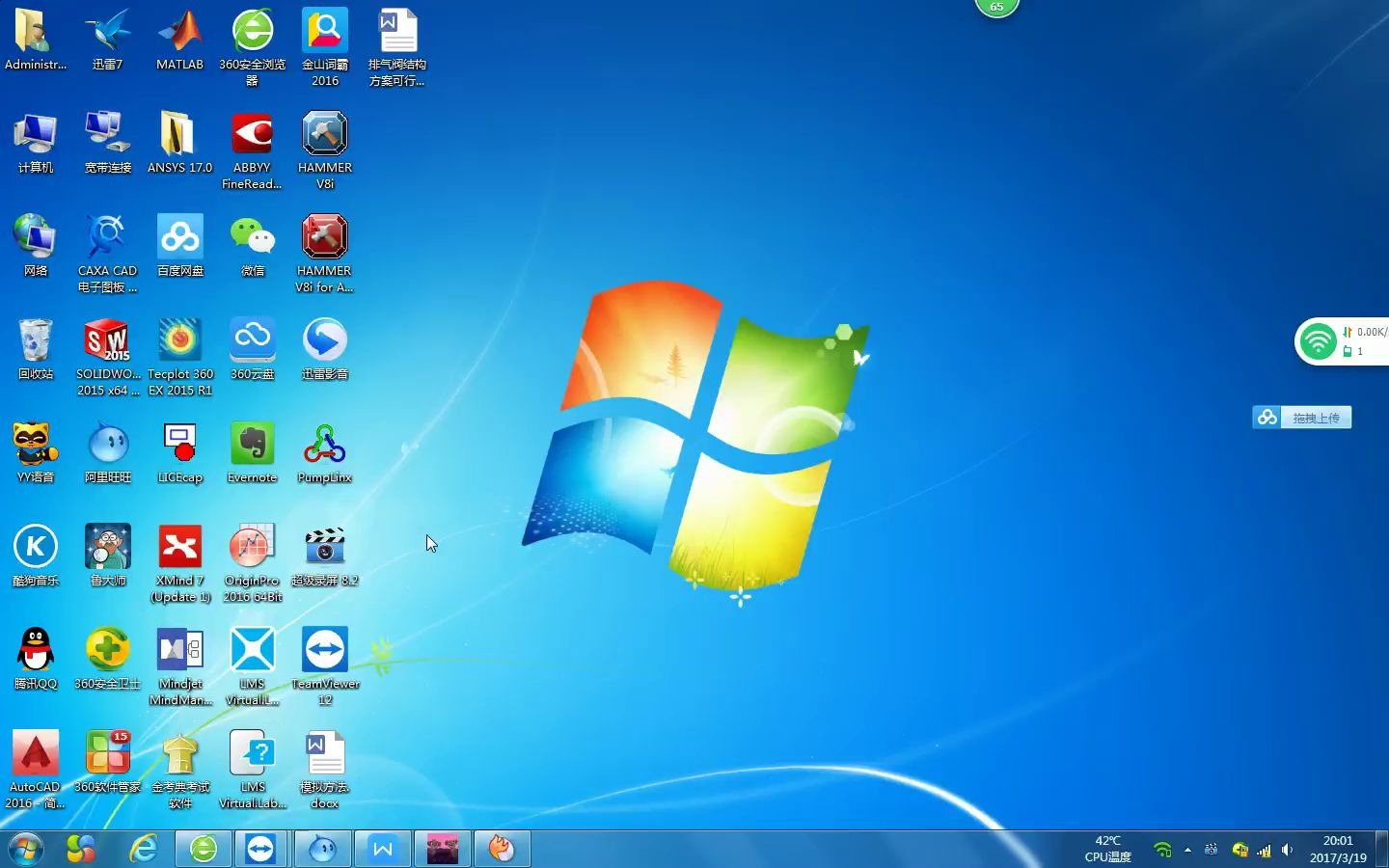Select the ABBYY FineReader shortcut
1389x868 pixels.
pyautogui.click(x=252, y=150)
